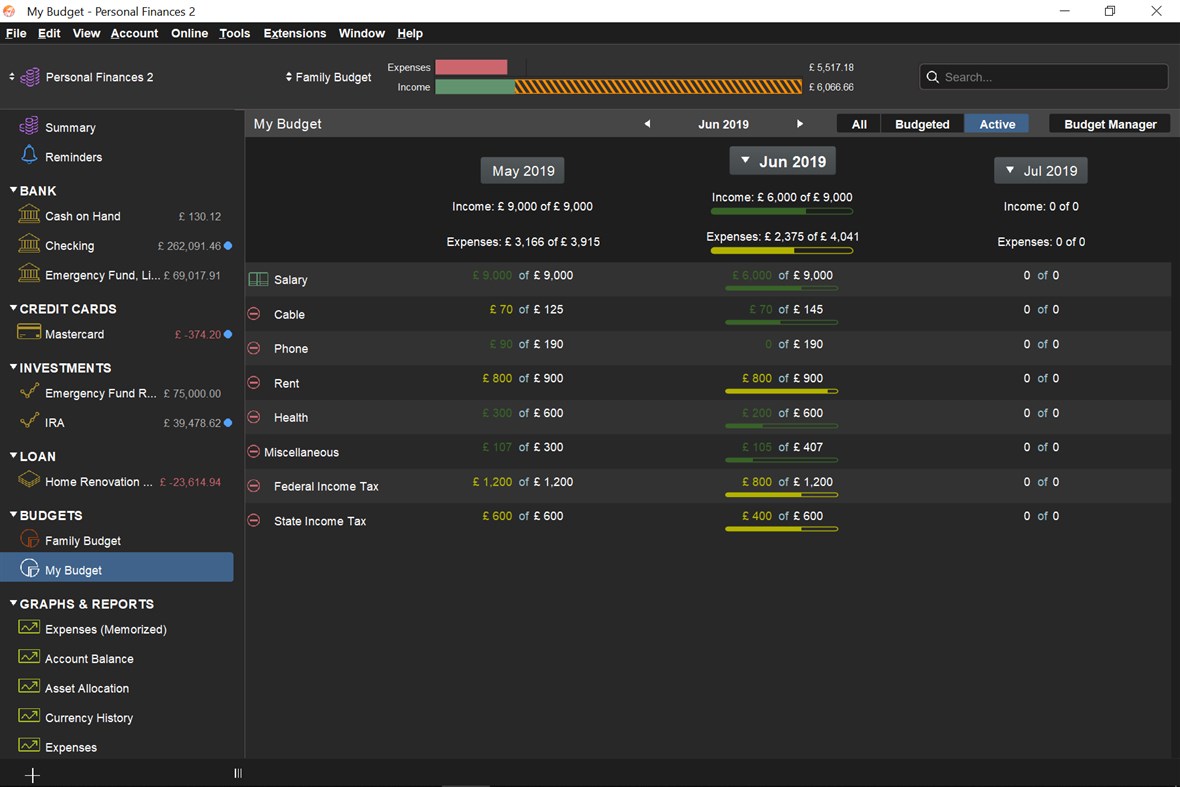Click the red minus icon beside State Income Tax

pos(254,521)
